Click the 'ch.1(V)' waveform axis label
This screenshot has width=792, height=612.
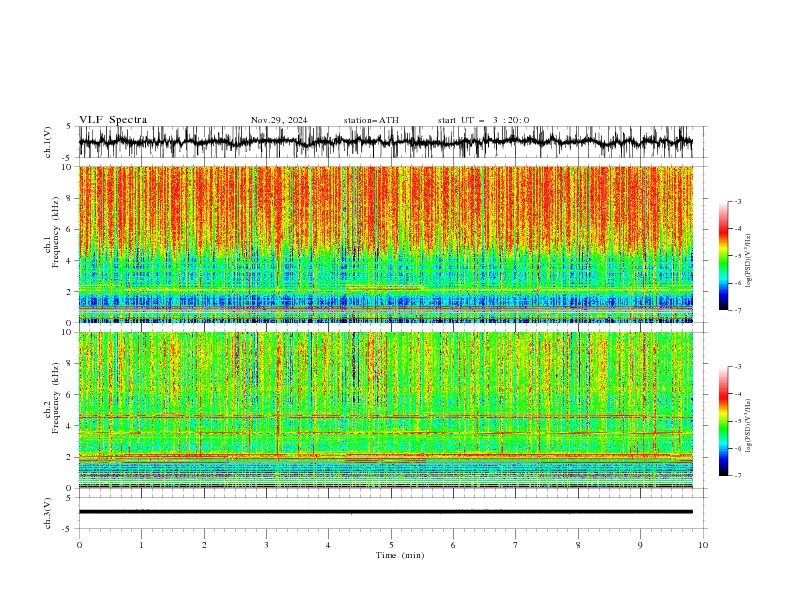(x=48, y=142)
